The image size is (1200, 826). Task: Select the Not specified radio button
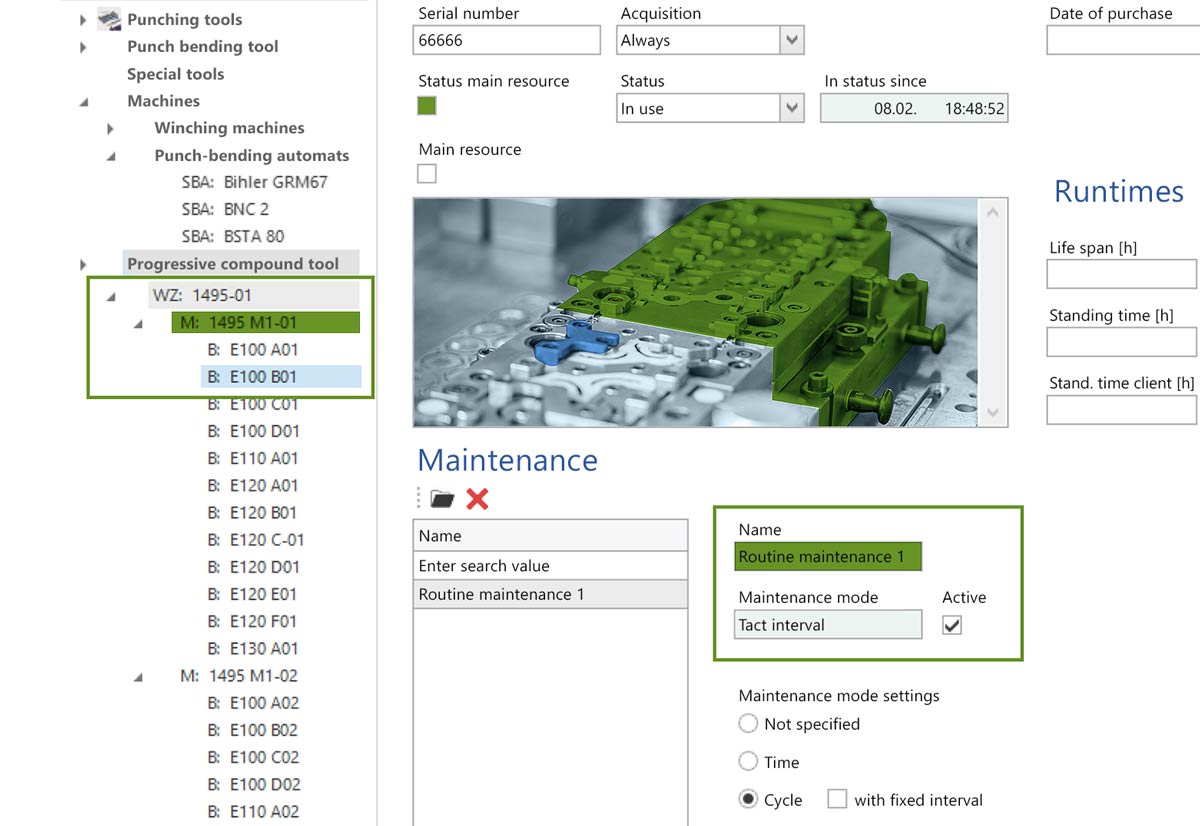click(748, 723)
